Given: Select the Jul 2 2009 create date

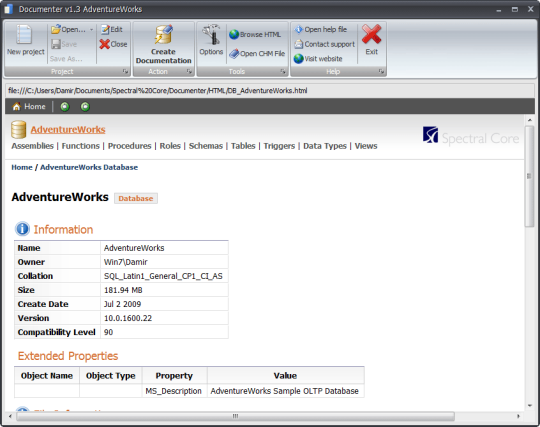Looking at the screenshot, I should (x=122, y=304).
